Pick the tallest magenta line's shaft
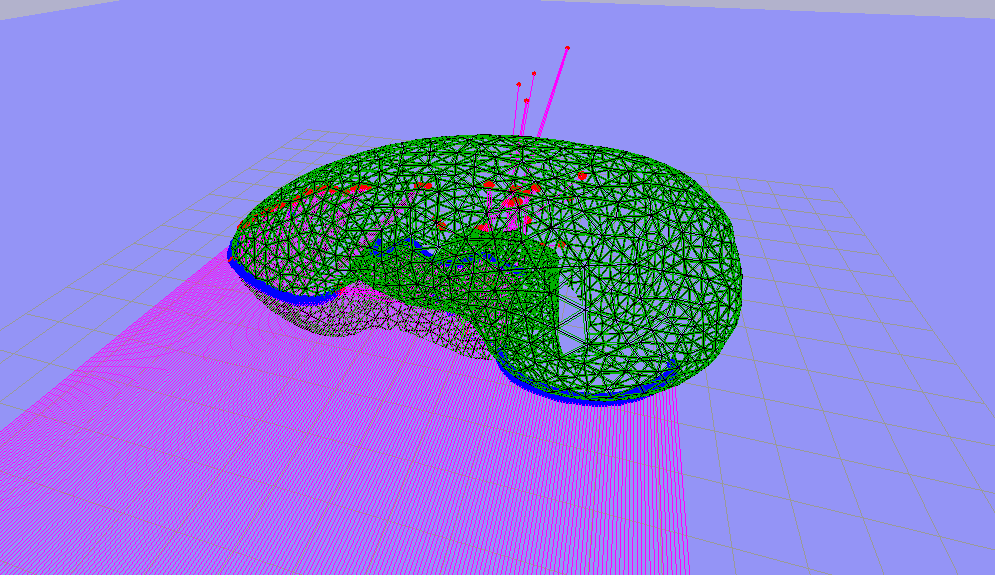Screen dimensions: 995x575 (x=553, y=90)
